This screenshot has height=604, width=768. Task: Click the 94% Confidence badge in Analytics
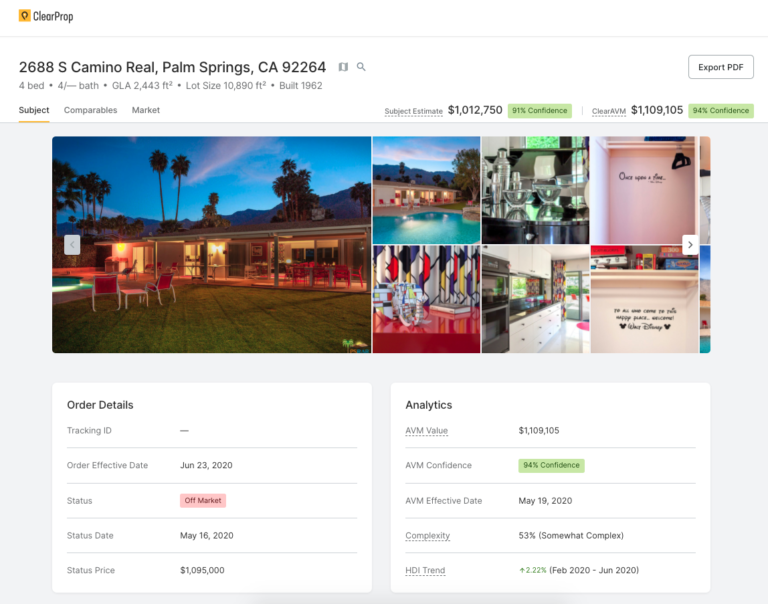click(551, 465)
